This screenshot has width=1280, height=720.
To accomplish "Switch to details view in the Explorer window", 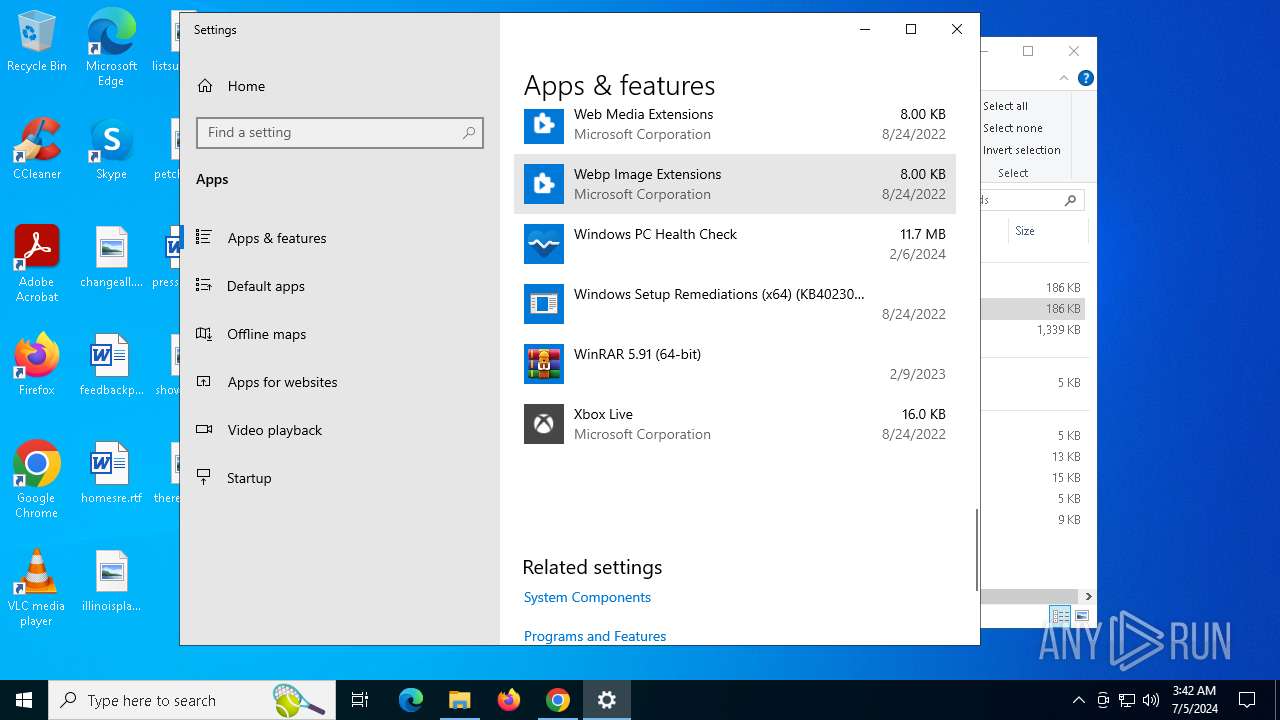I will tap(1059, 616).
